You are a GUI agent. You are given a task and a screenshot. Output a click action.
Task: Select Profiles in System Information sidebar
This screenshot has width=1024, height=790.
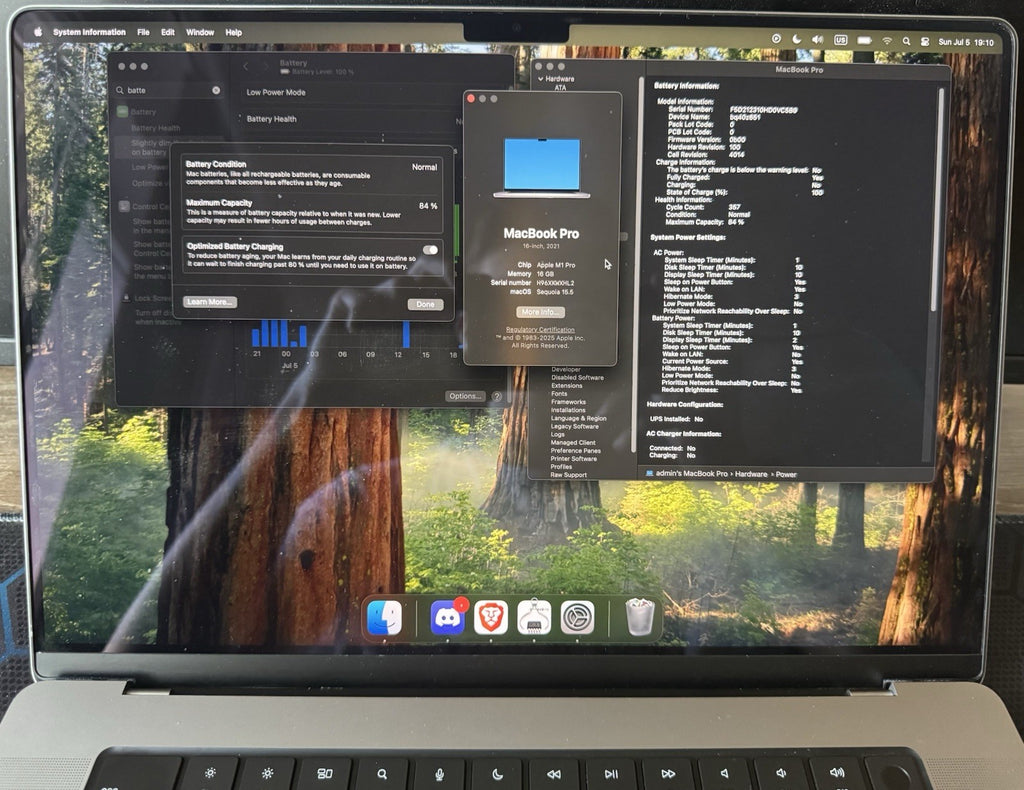click(x=561, y=467)
